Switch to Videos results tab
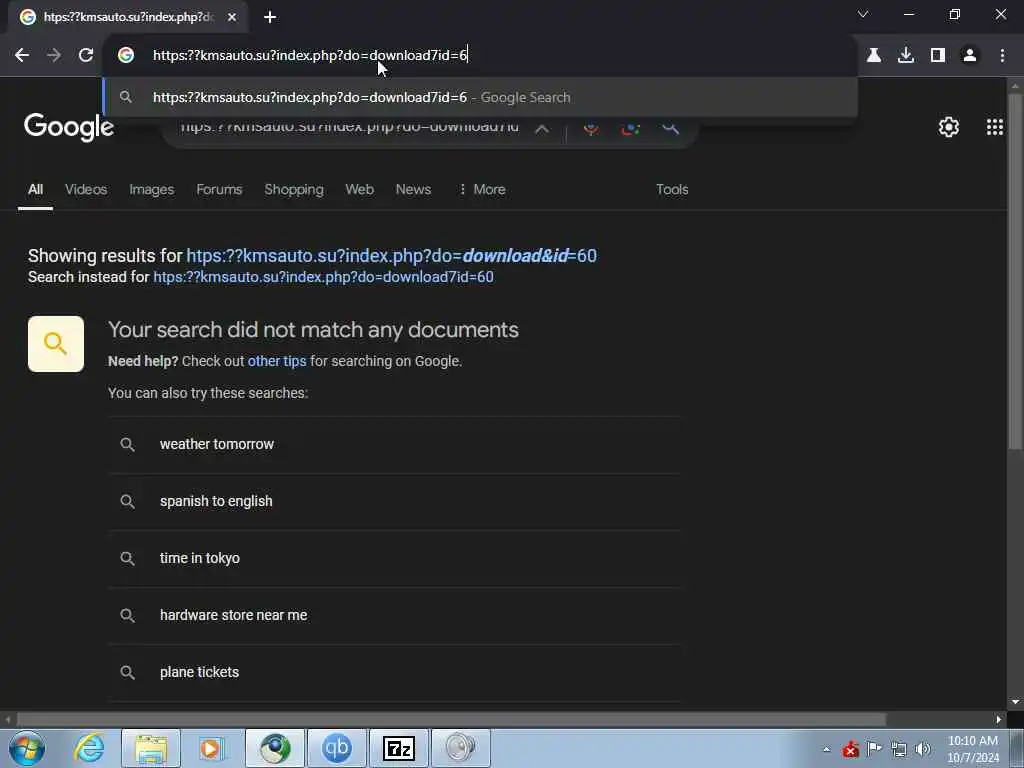 point(86,189)
